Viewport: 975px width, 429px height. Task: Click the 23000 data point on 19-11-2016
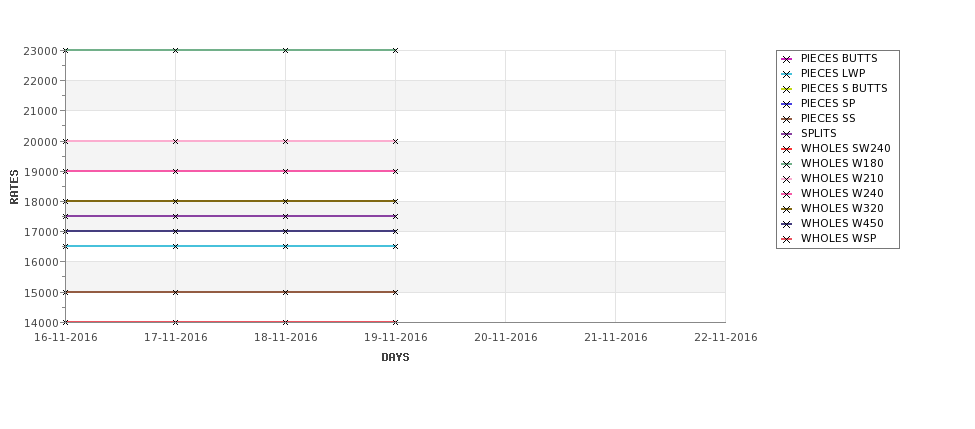tap(395, 50)
